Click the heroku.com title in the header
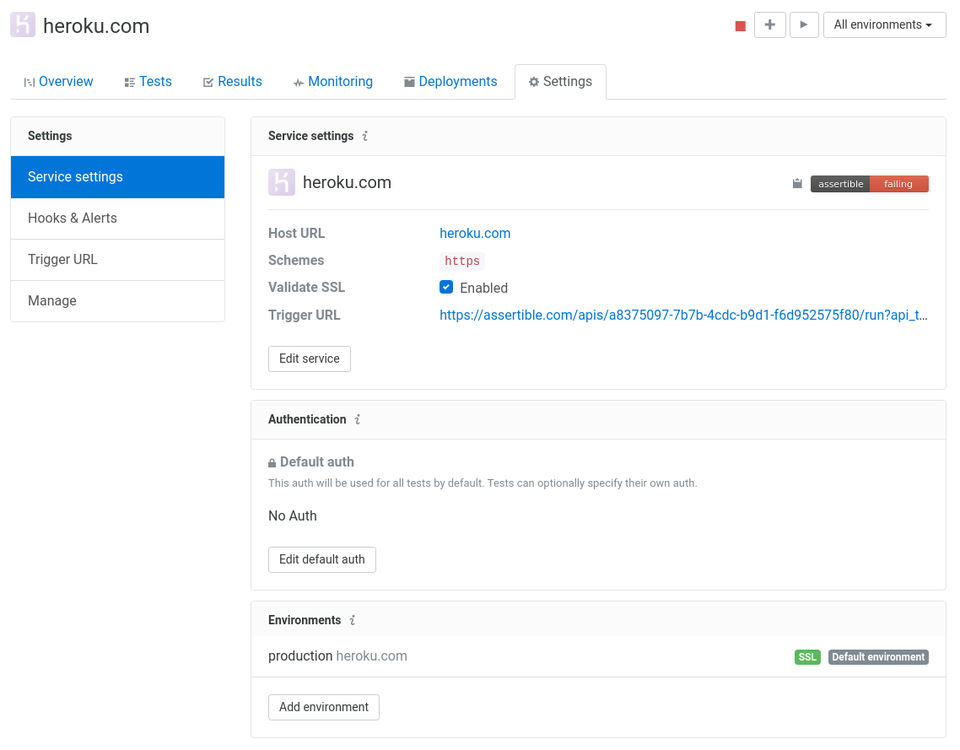Image resolution: width=960 pixels, height=750 pixels. click(x=96, y=26)
